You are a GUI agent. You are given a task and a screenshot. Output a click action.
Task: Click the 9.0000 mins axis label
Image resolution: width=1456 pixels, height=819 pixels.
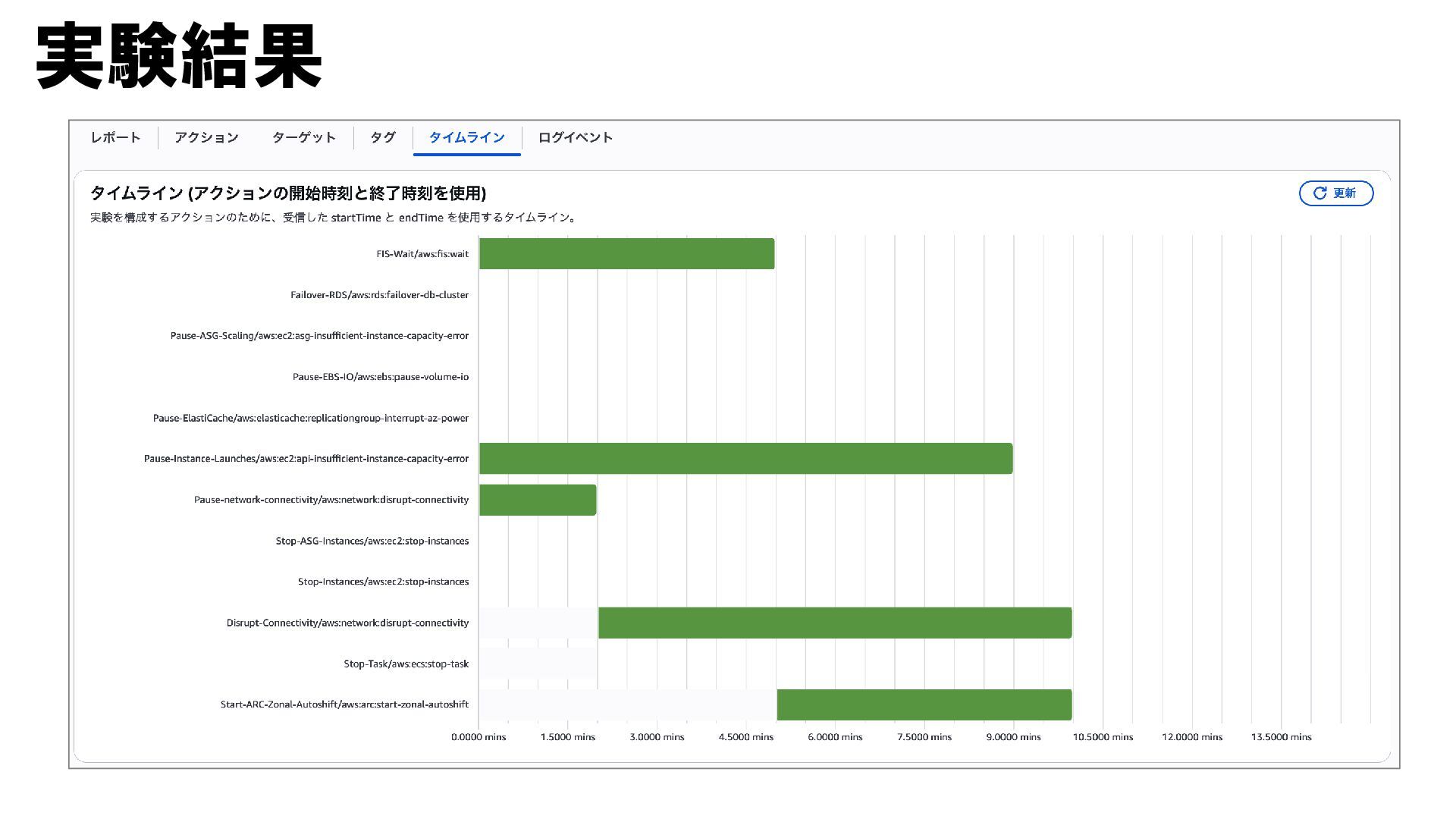tap(1013, 737)
